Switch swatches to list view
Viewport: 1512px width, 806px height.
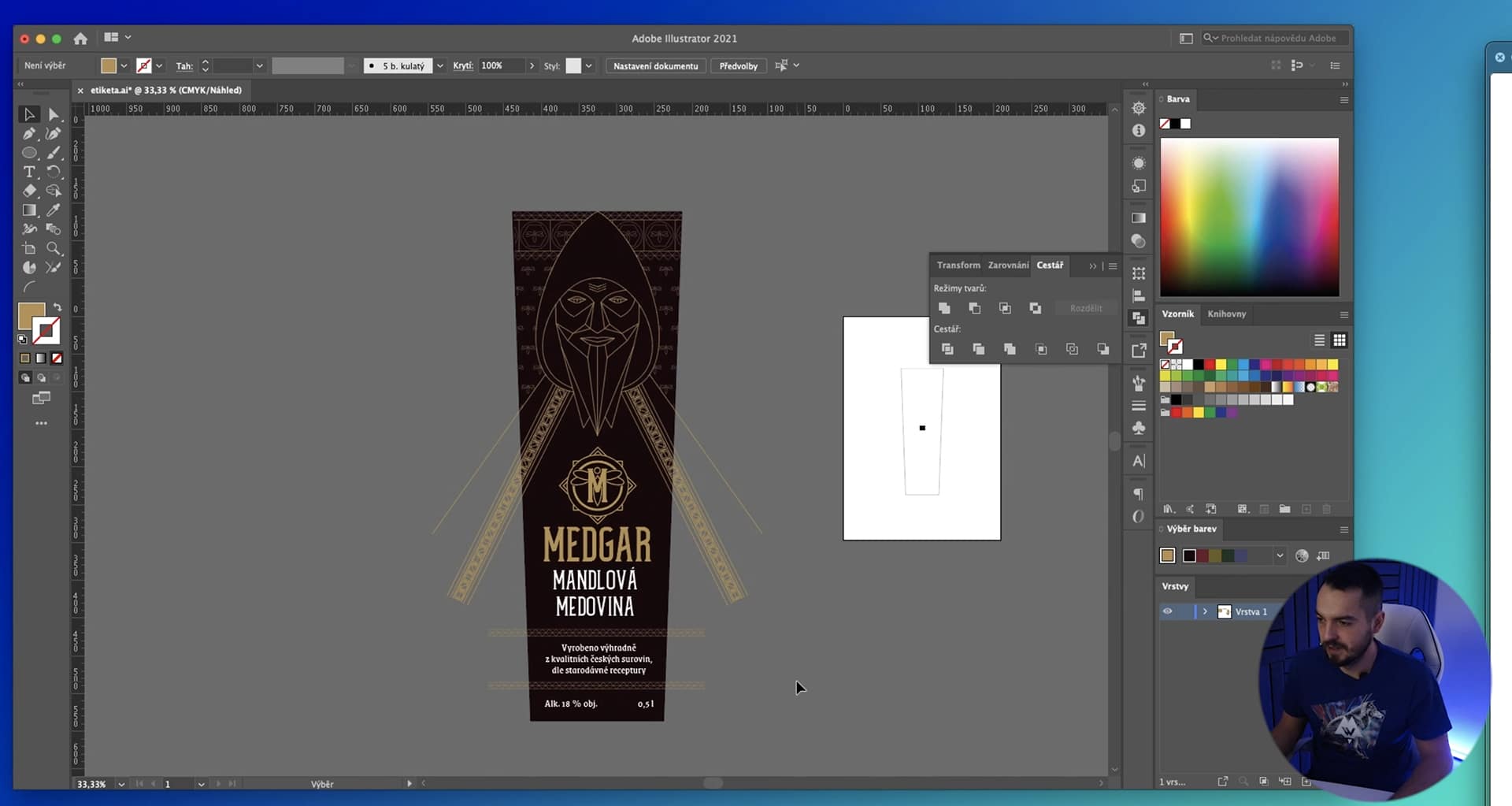coord(1319,340)
